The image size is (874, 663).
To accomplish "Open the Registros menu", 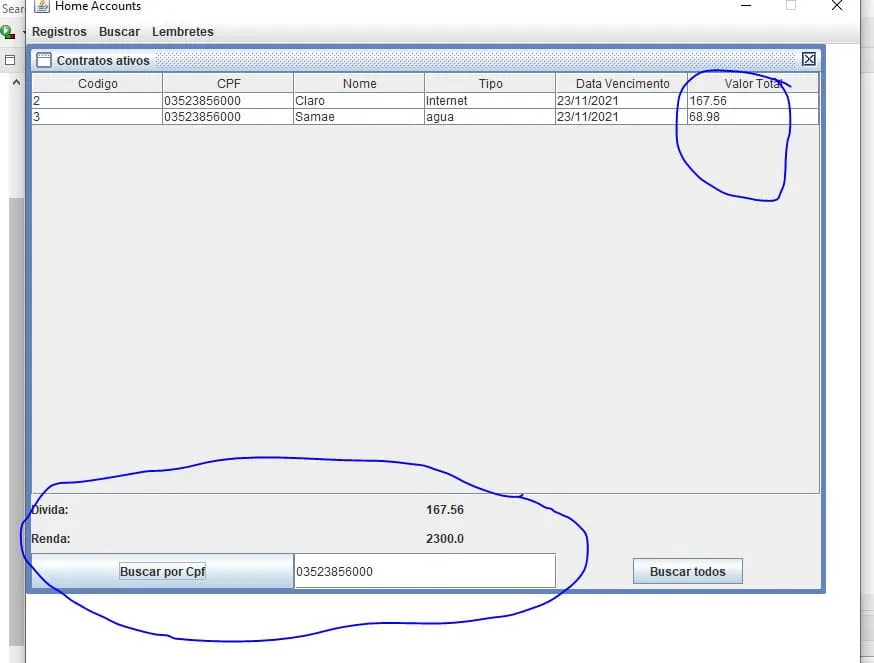I will tap(59, 32).
